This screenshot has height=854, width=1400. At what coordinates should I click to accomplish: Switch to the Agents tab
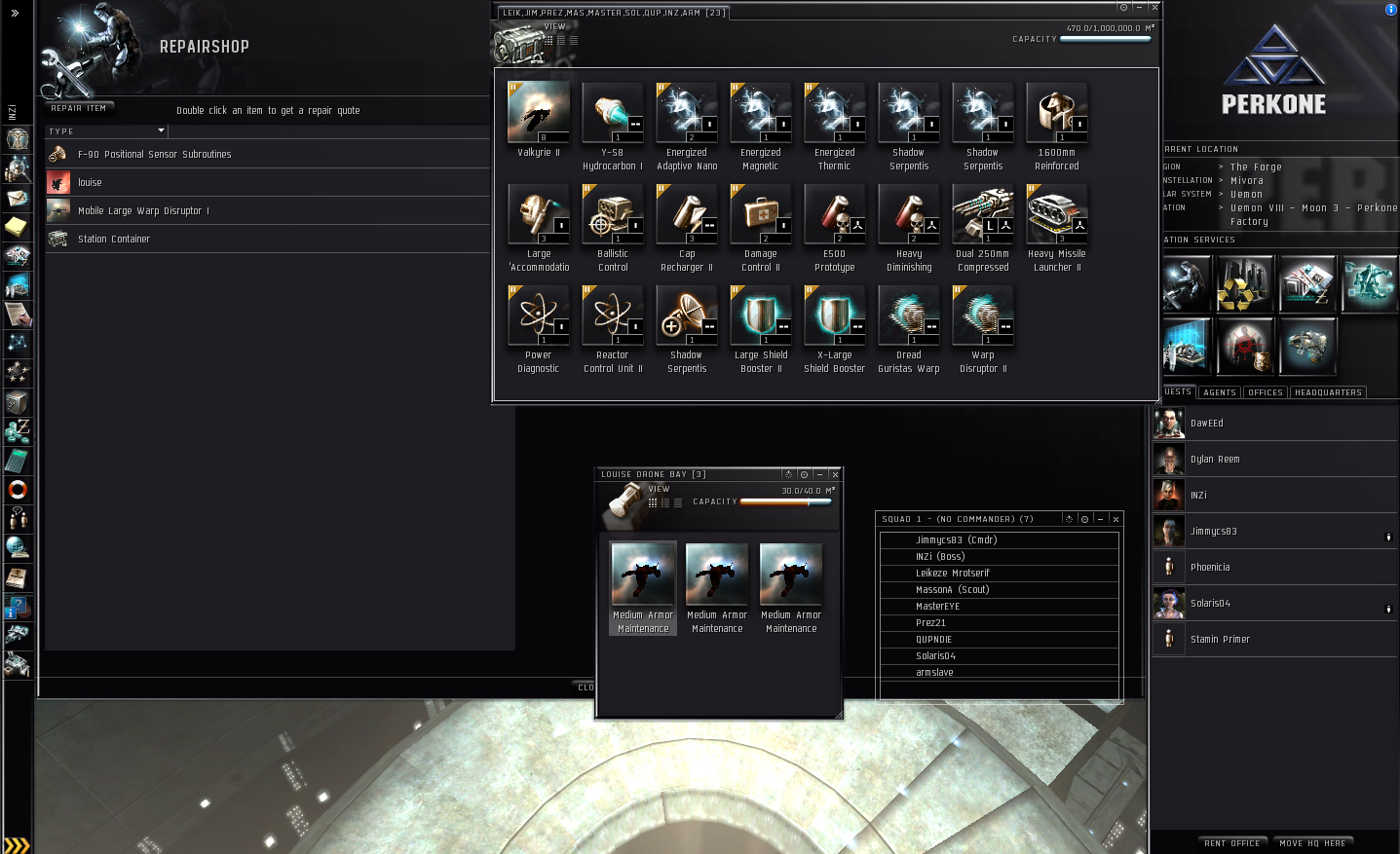click(x=1220, y=392)
